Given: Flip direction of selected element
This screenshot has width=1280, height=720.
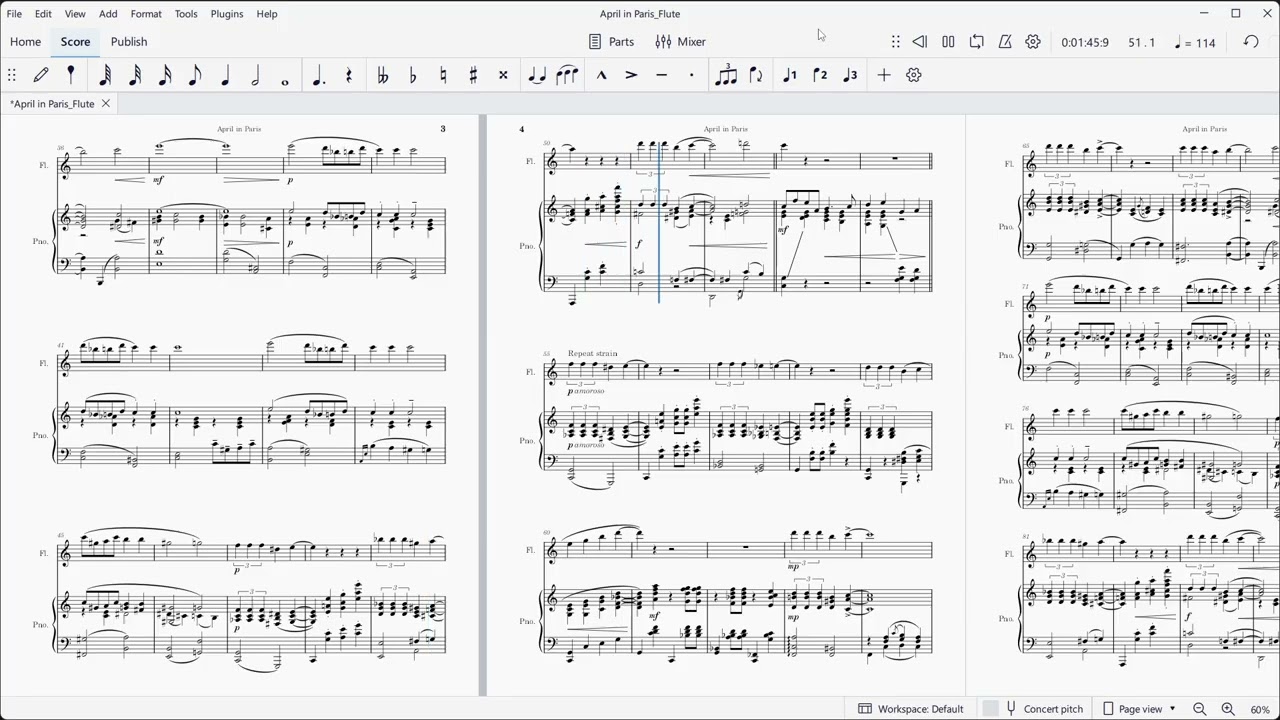Looking at the screenshot, I should (x=756, y=75).
